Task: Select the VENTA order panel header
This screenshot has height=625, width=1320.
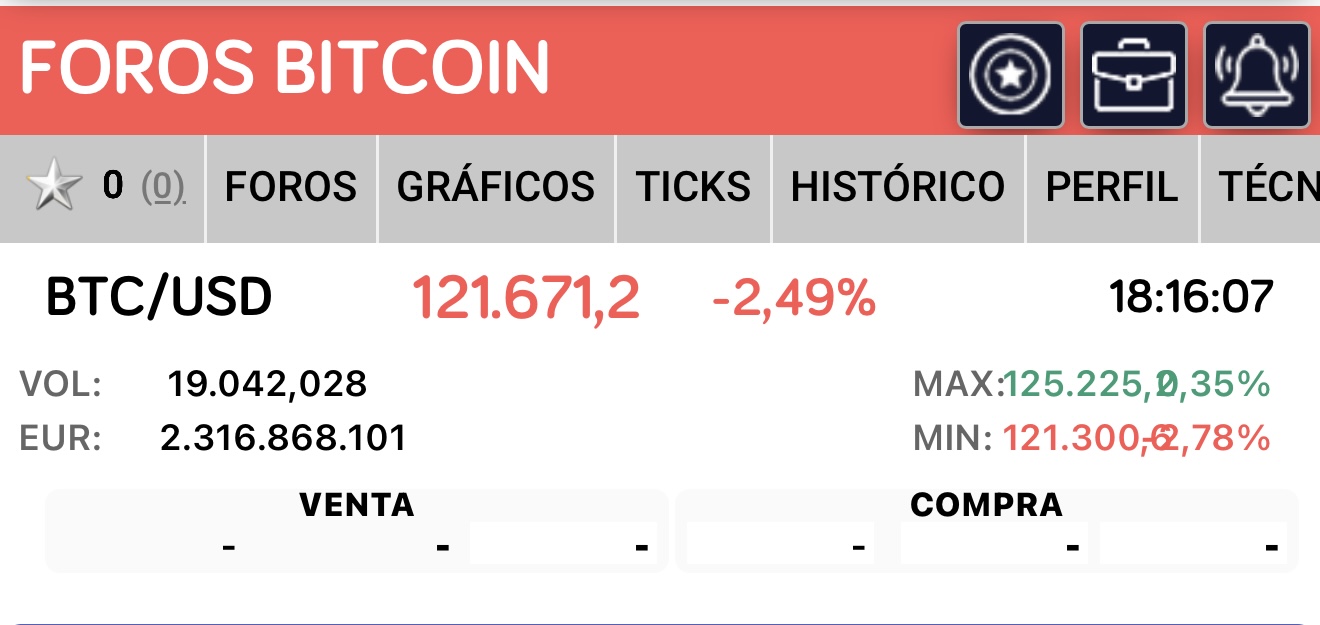Action: [357, 505]
